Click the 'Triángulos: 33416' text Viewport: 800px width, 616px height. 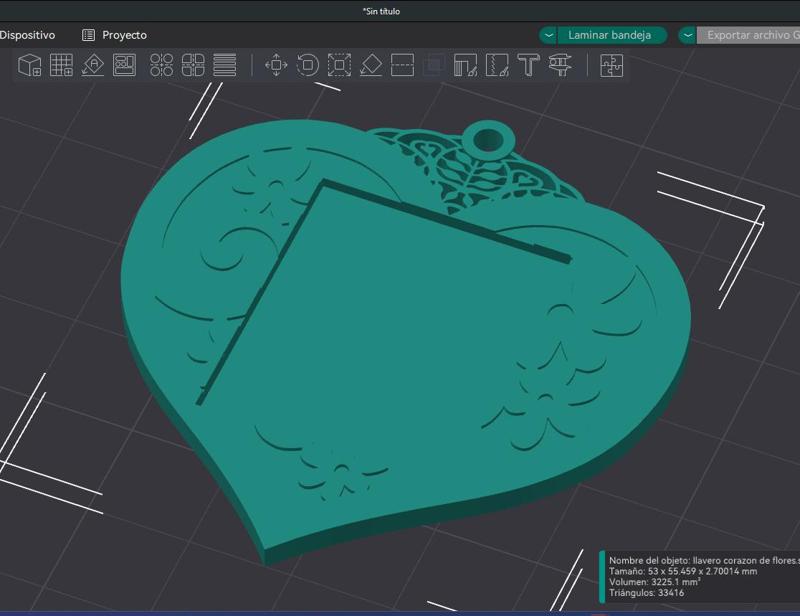coord(646,593)
